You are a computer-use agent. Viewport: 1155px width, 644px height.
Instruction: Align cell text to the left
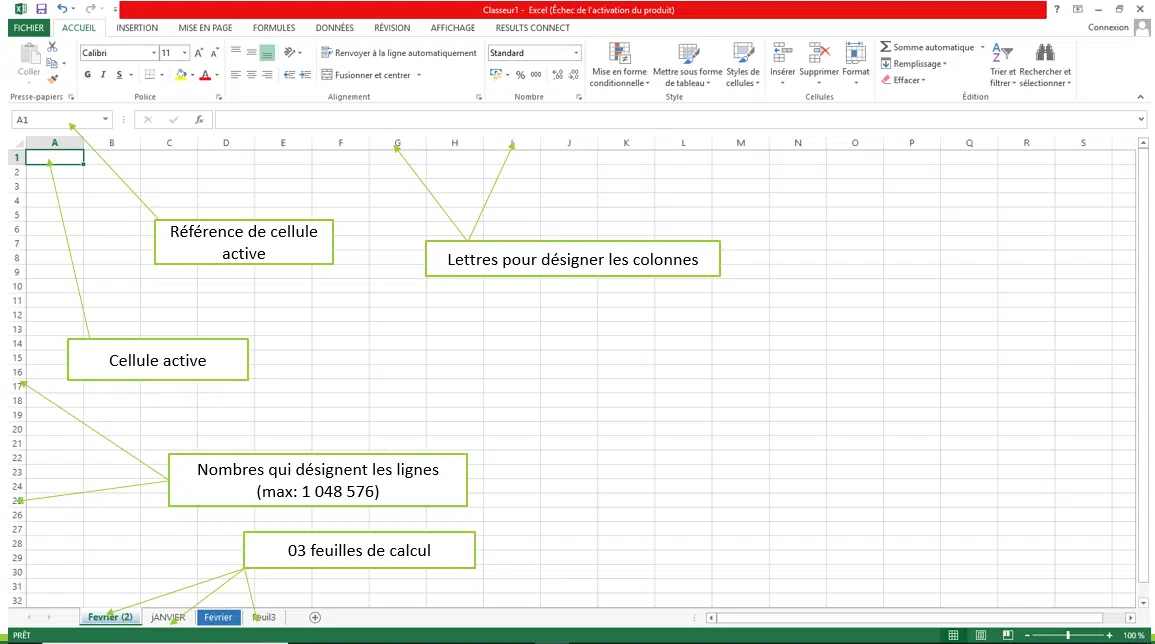[x=236, y=74]
